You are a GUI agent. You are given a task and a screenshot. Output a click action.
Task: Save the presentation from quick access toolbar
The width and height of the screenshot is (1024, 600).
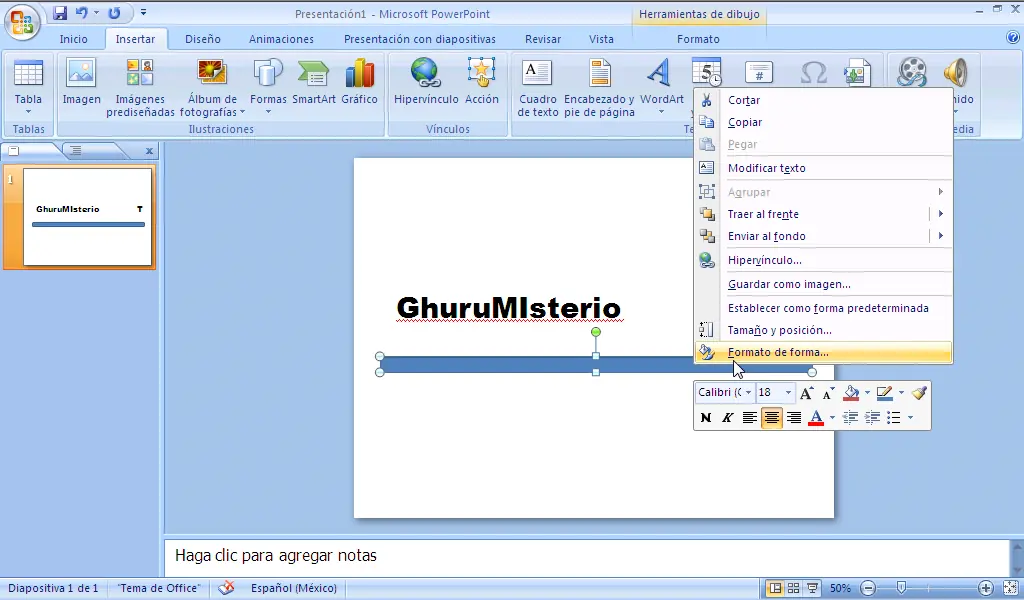(x=60, y=12)
